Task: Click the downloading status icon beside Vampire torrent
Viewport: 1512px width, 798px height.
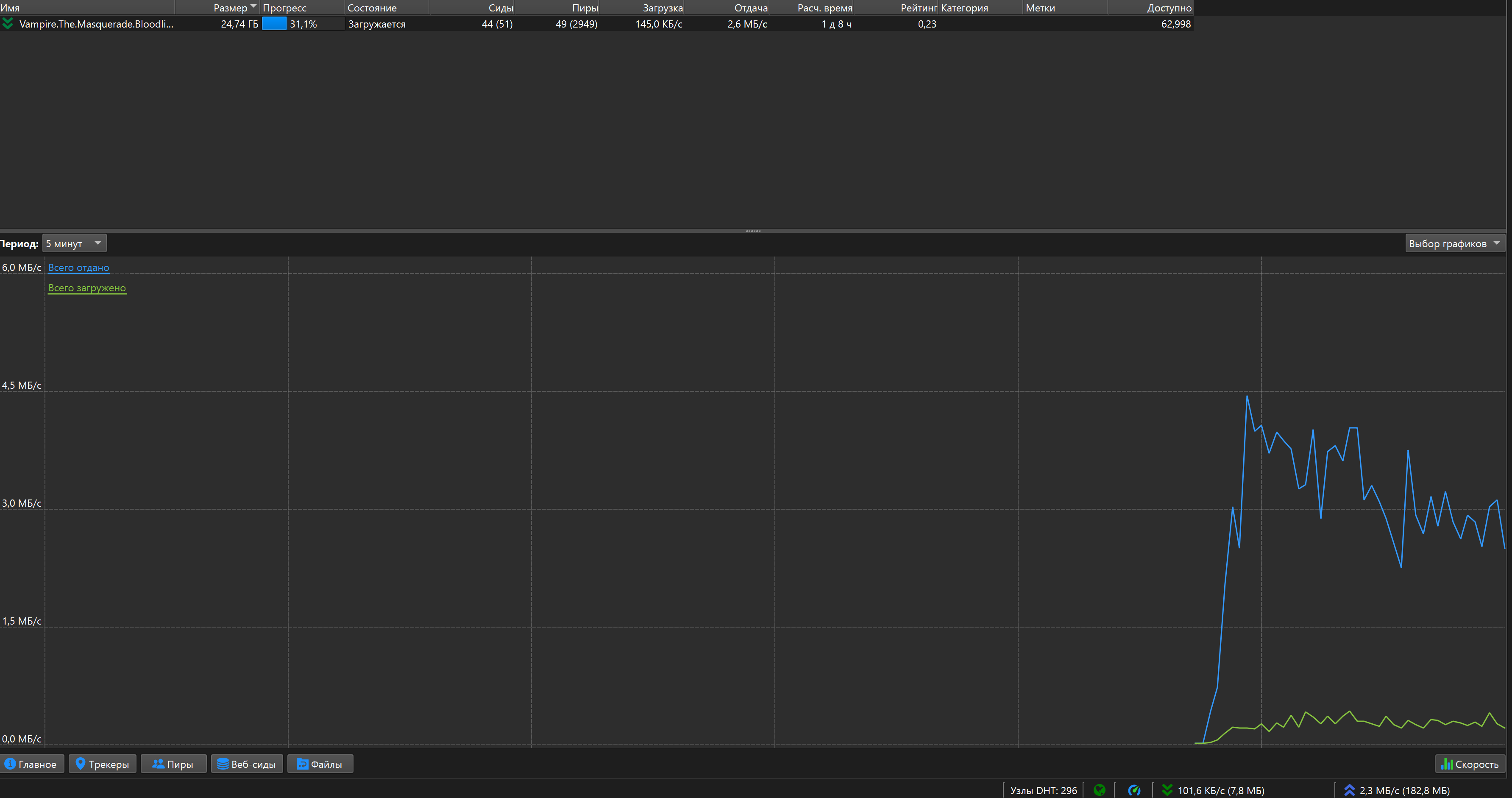Action: pos(8,23)
